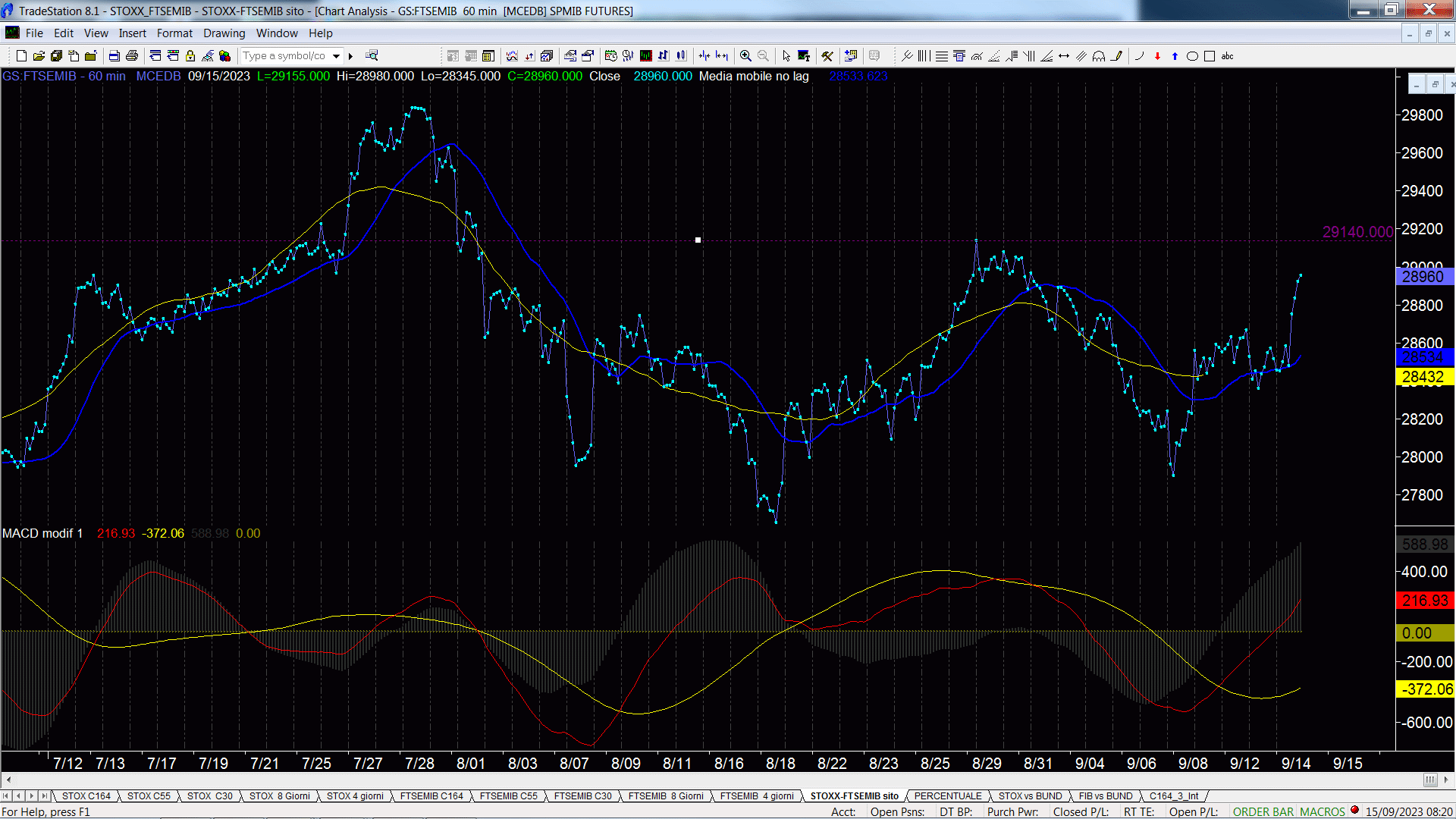1456x819 pixels.
Task: Open the Insert menu
Action: [132, 33]
